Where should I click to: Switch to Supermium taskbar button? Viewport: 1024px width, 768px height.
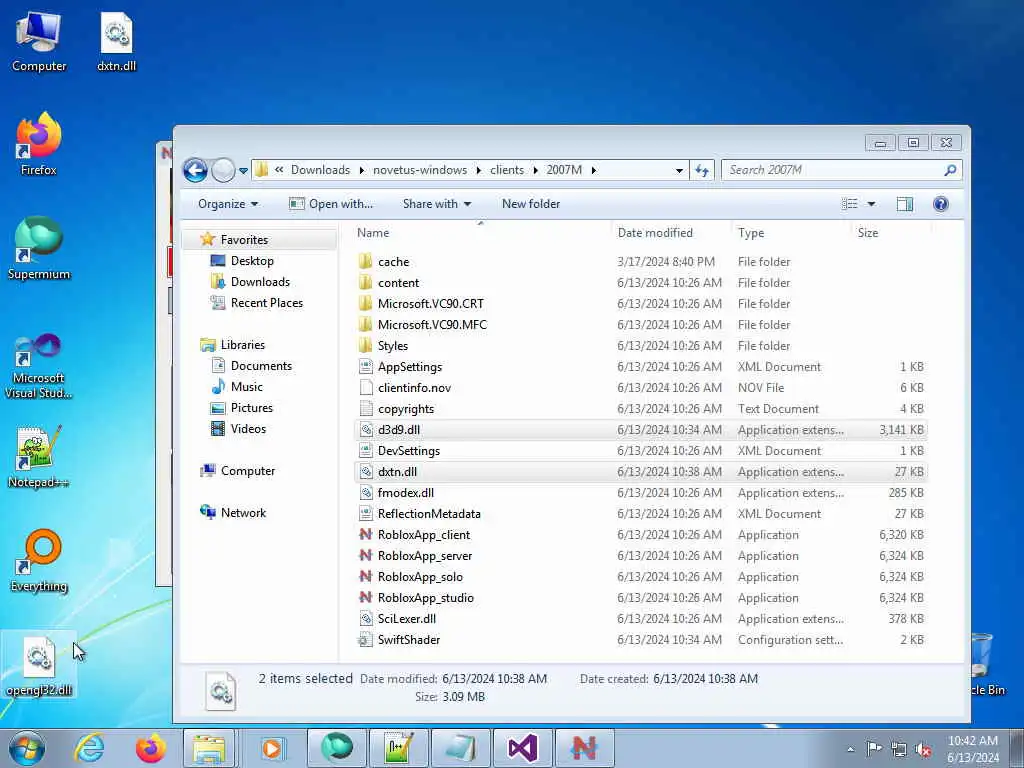click(337, 748)
